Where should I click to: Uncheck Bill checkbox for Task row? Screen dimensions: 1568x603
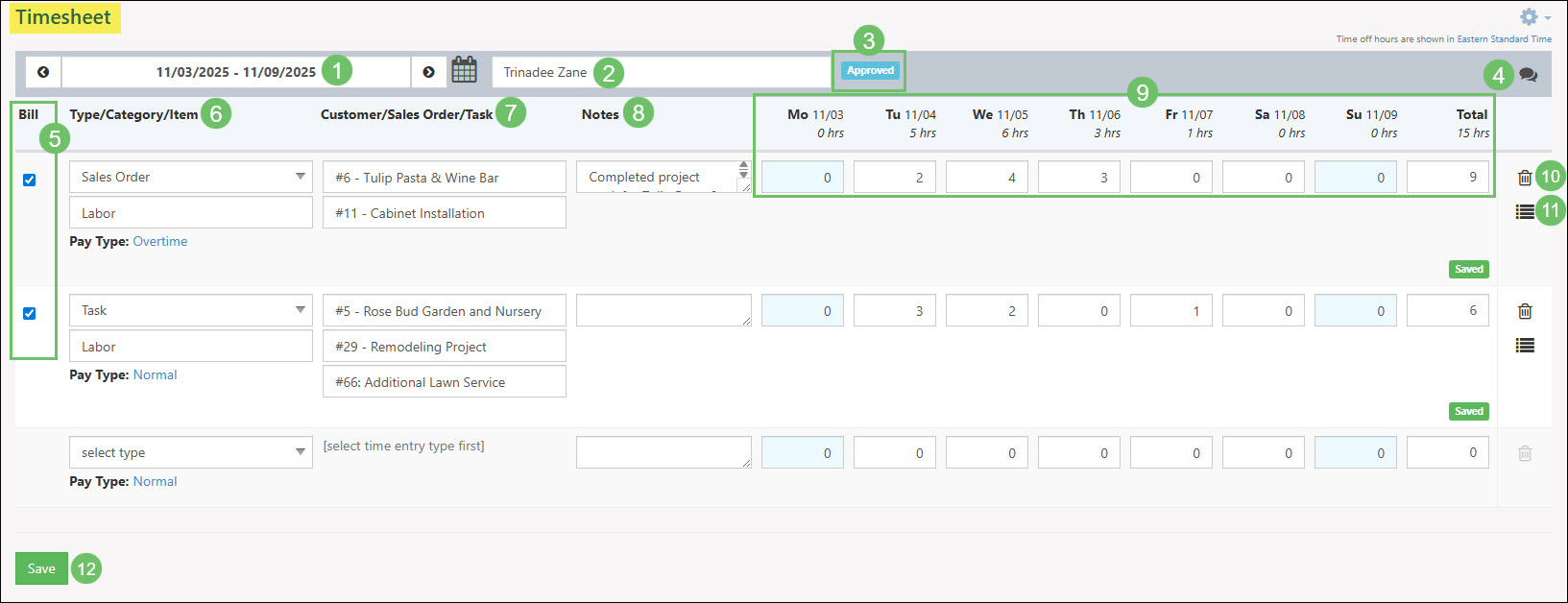[29, 313]
